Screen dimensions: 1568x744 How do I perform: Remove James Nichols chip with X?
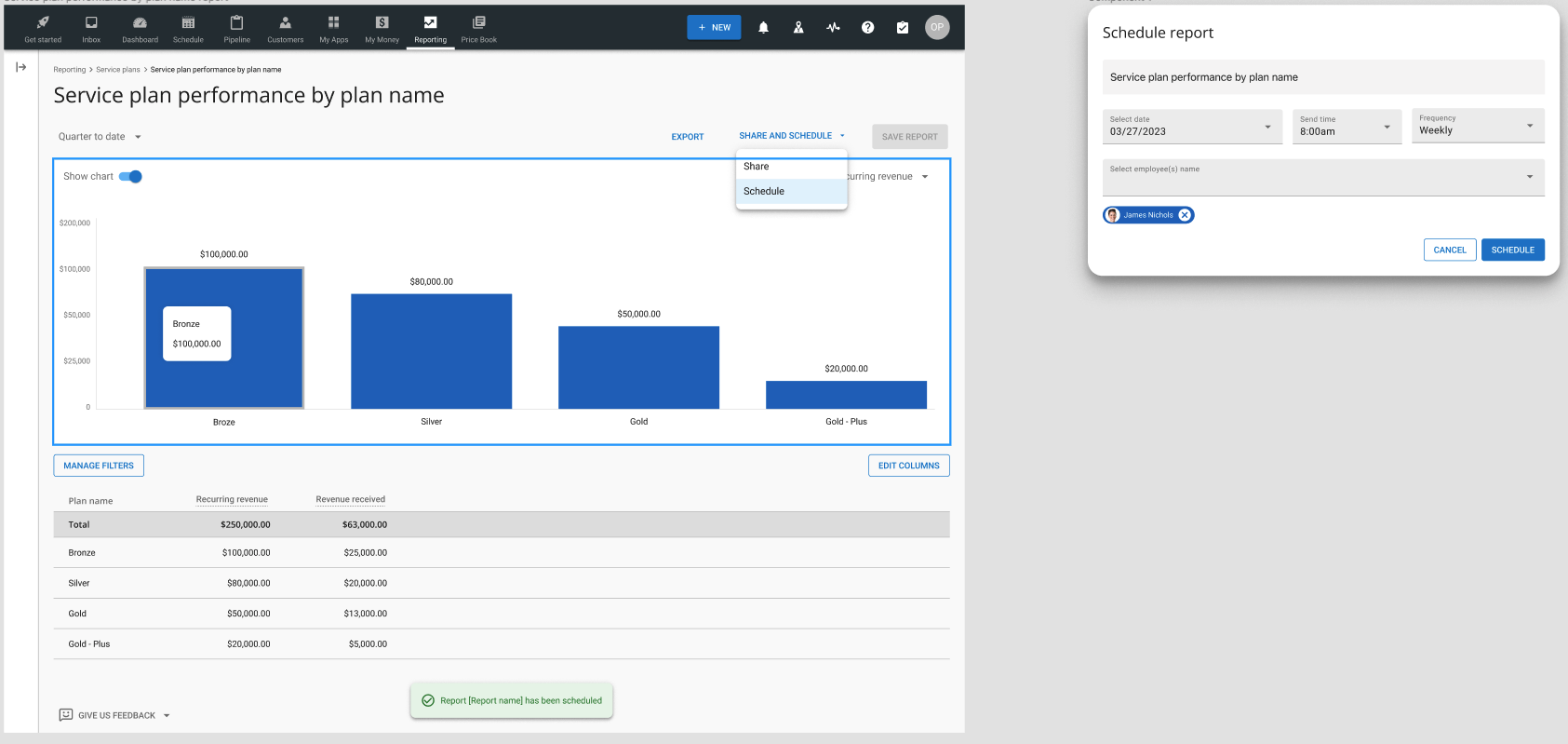pyautogui.click(x=1185, y=215)
